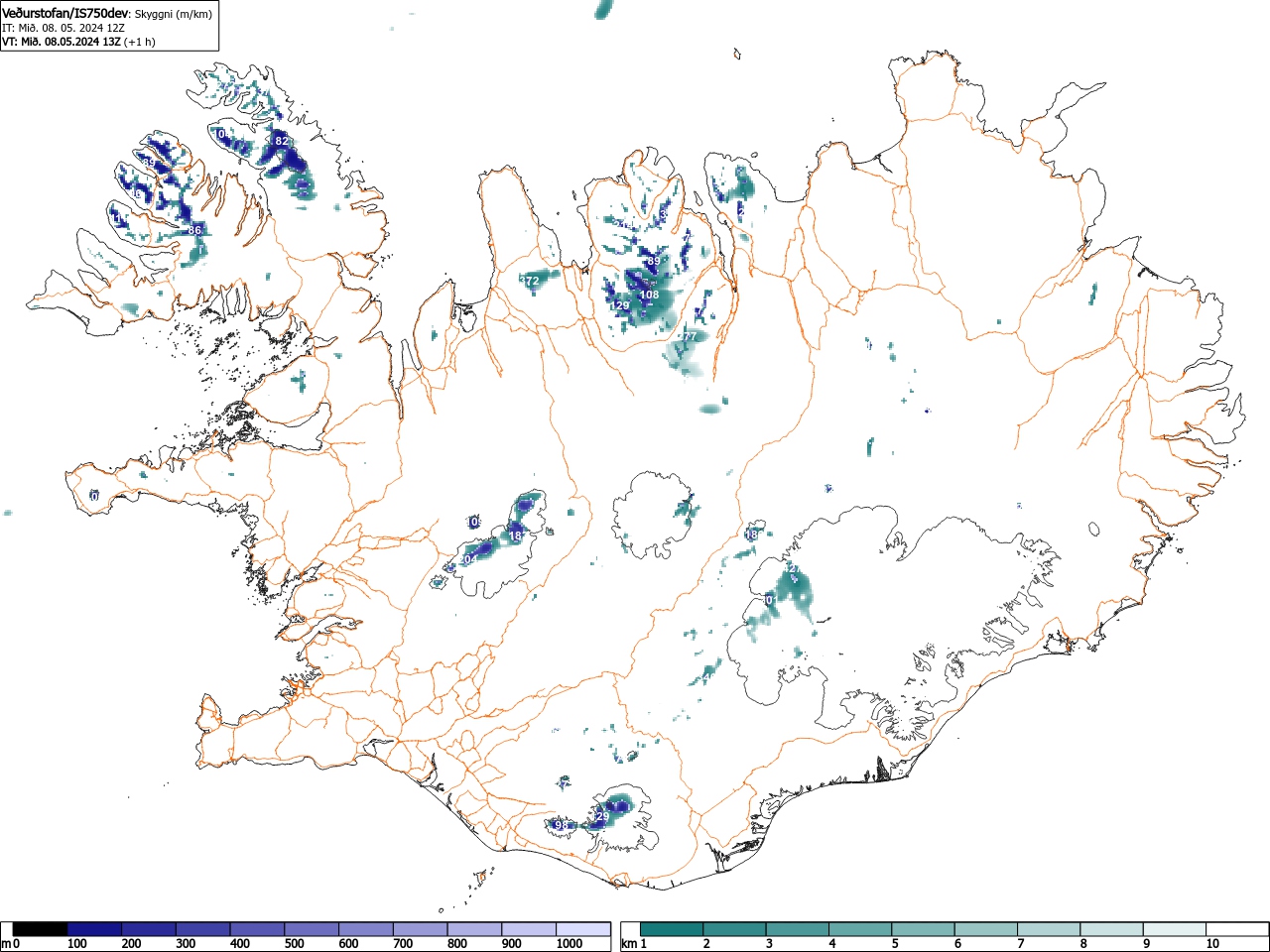
Task: Click the metre legend swatch between 300 and 400
Action: click(x=202, y=929)
